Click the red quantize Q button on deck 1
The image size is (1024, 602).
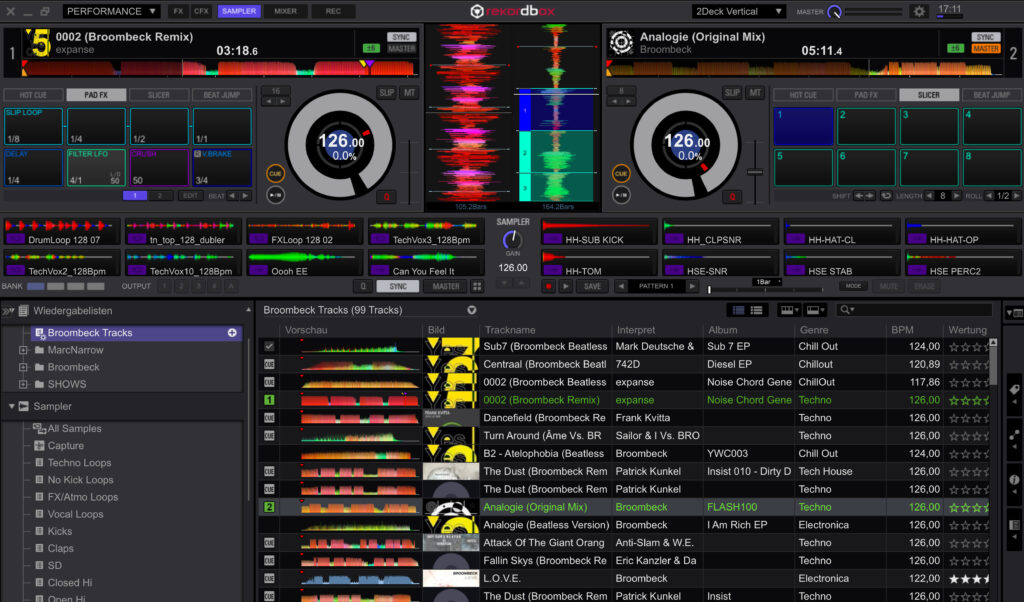[386, 196]
